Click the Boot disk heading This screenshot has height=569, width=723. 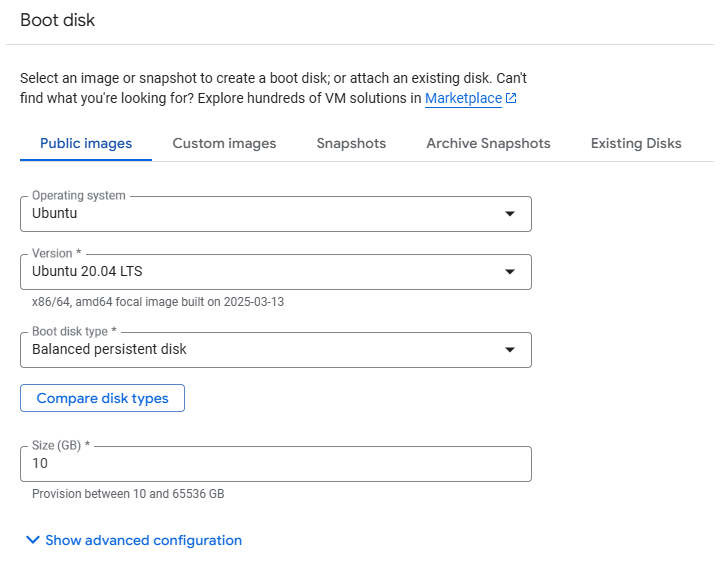click(x=58, y=20)
